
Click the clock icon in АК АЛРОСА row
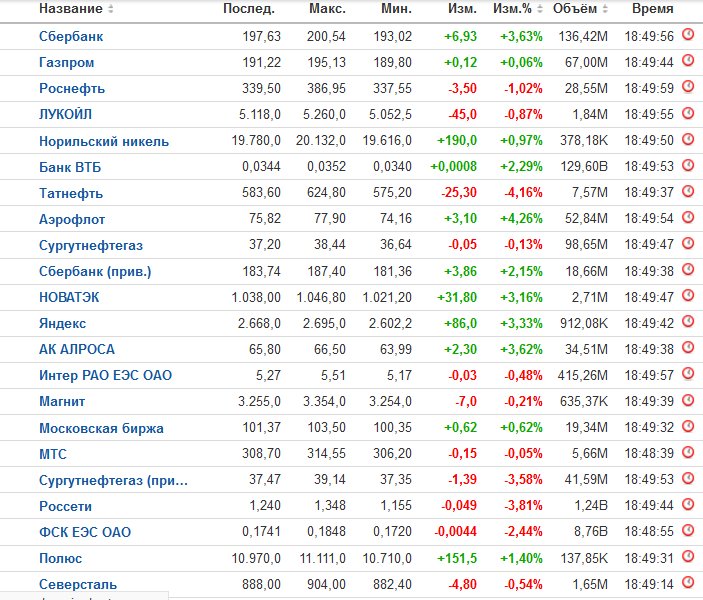pos(688,347)
